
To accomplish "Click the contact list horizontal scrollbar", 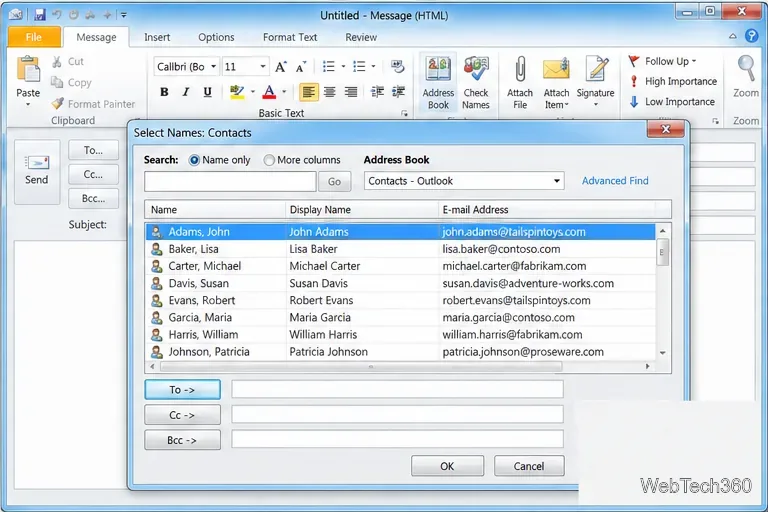I will point(361,366).
